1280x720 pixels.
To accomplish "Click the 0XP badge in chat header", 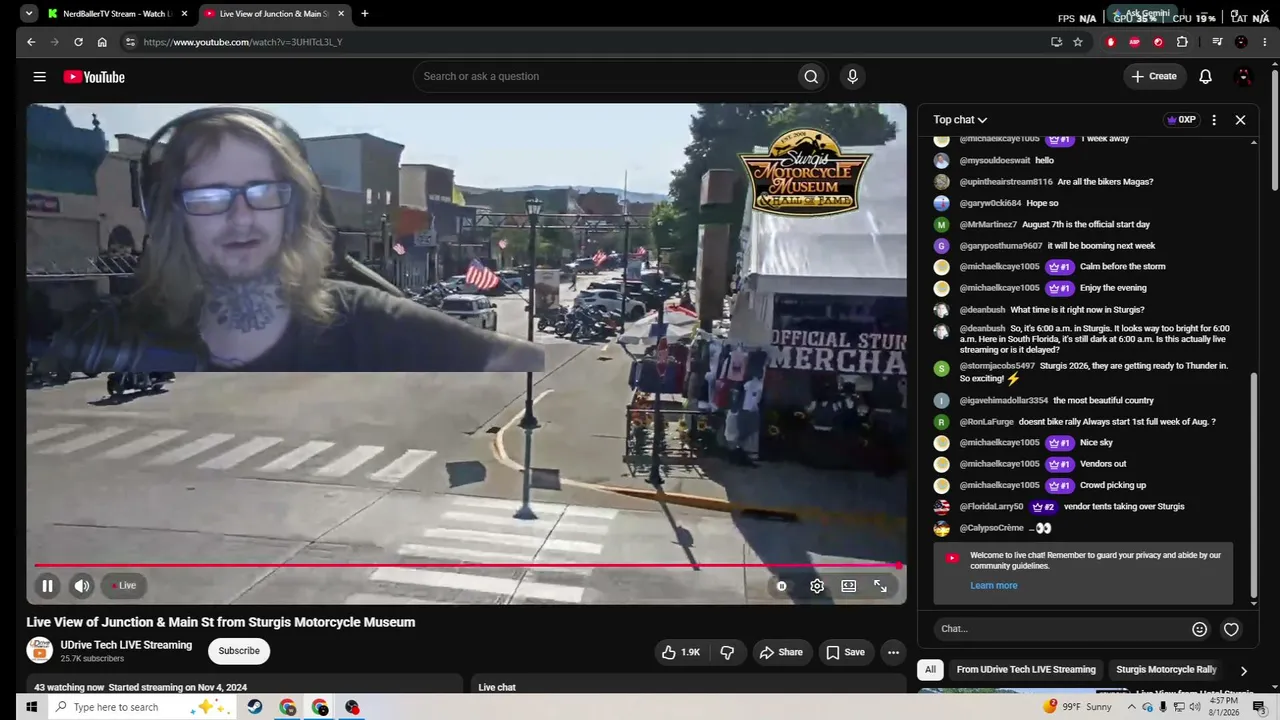I will (x=1181, y=120).
